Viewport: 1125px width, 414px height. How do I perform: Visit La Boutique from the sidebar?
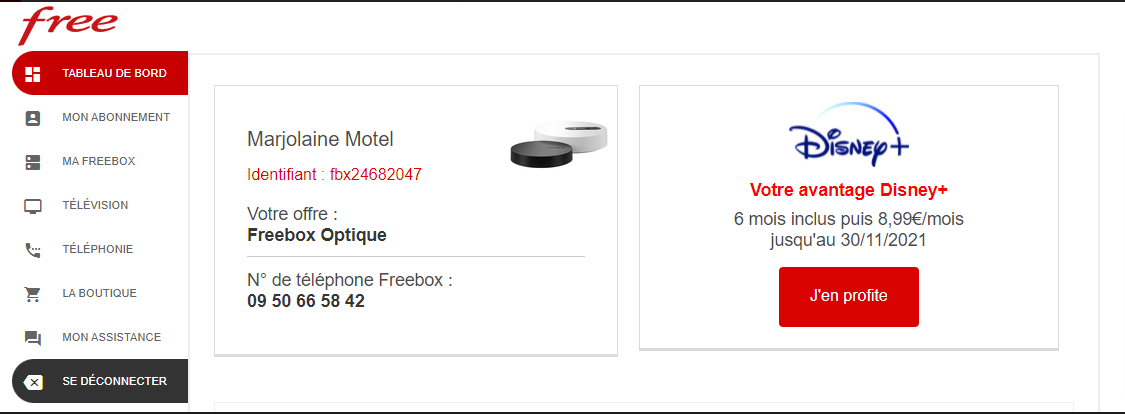coord(99,293)
